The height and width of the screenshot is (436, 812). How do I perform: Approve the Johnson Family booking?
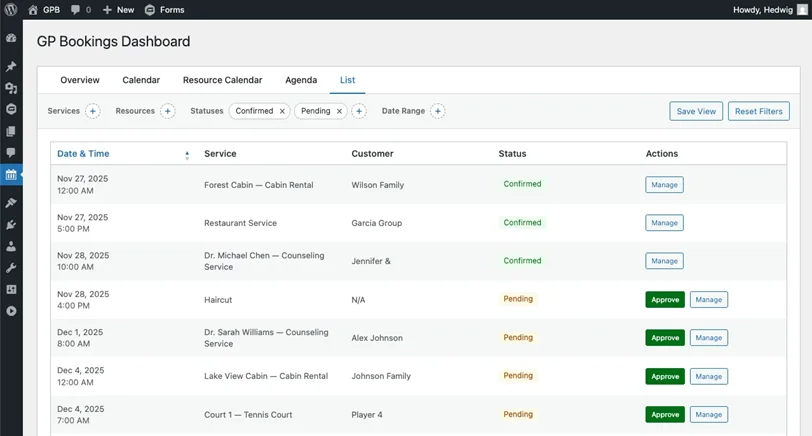[665, 376]
